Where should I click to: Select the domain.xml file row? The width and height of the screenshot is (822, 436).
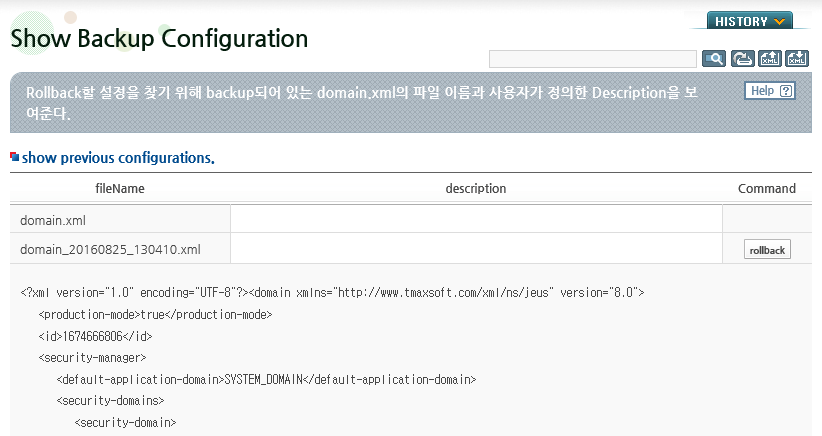(410, 220)
